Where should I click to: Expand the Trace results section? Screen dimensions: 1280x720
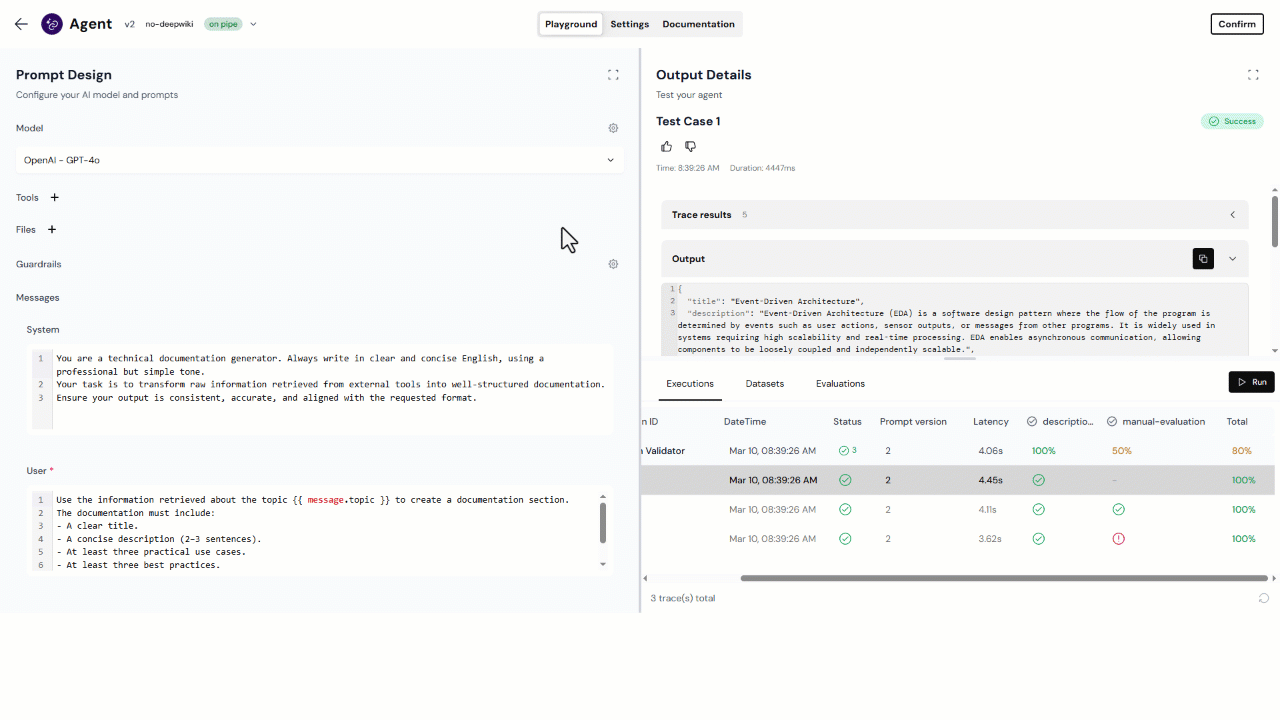coord(1232,215)
